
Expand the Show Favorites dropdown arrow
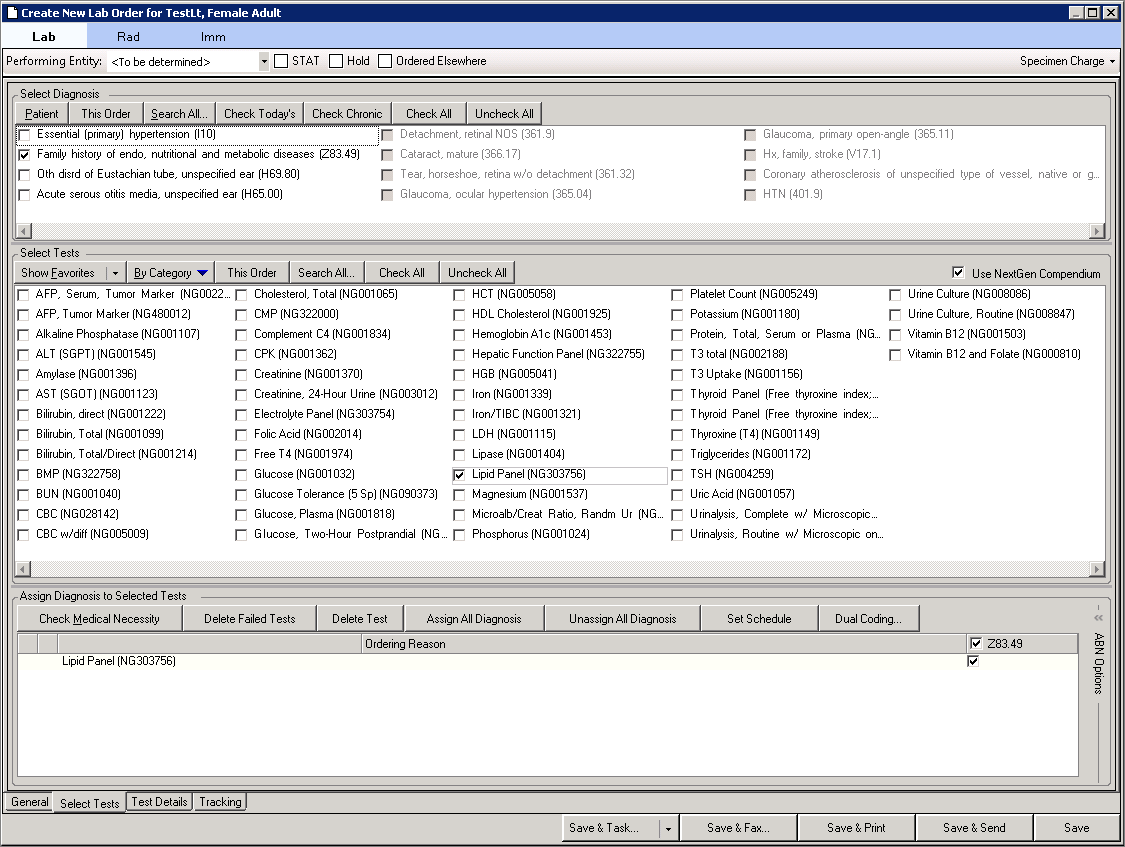point(115,273)
